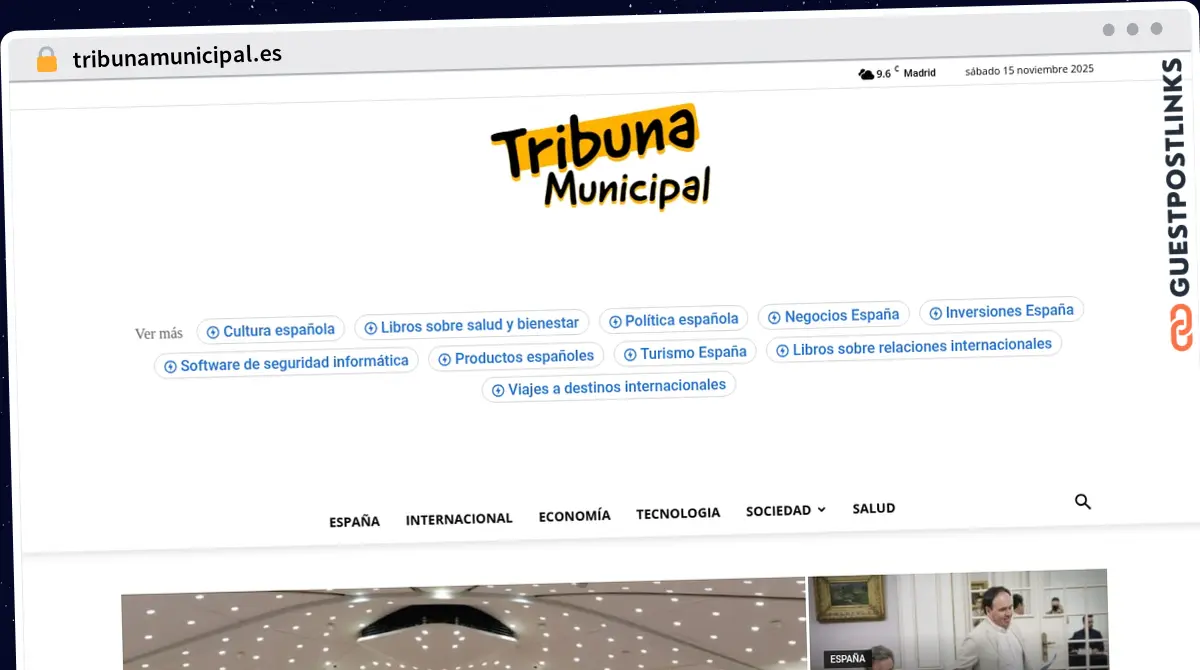Click the date sábado 15 noviembre 2025
The width and height of the screenshot is (1200, 670).
[x=1029, y=70]
